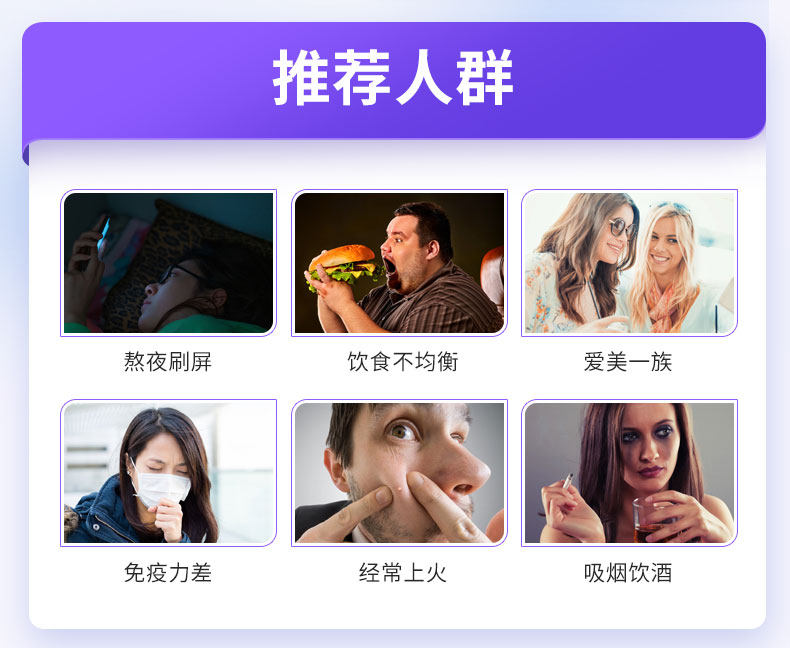Open the smoking and drinking woman image
Image resolution: width=790 pixels, height=648 pixels.
(629, 473)
